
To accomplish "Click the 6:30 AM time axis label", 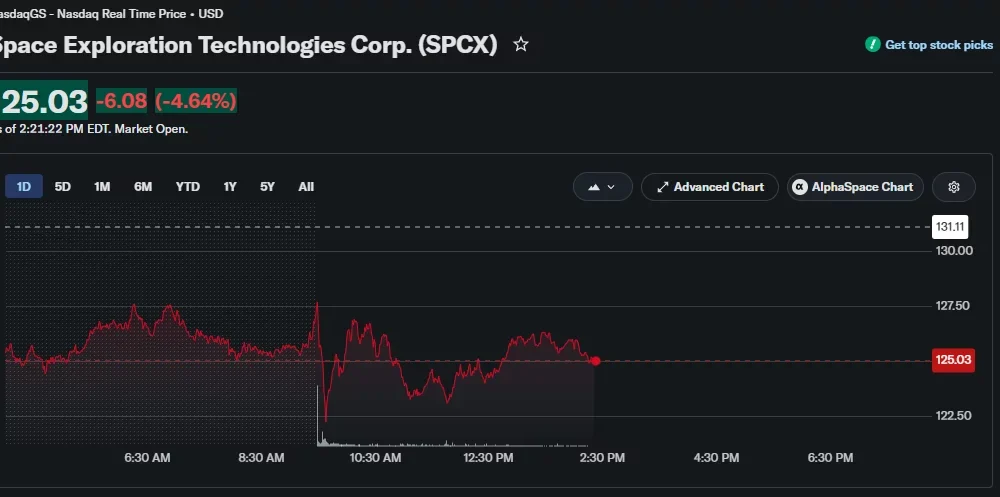I will click(147, 458).
